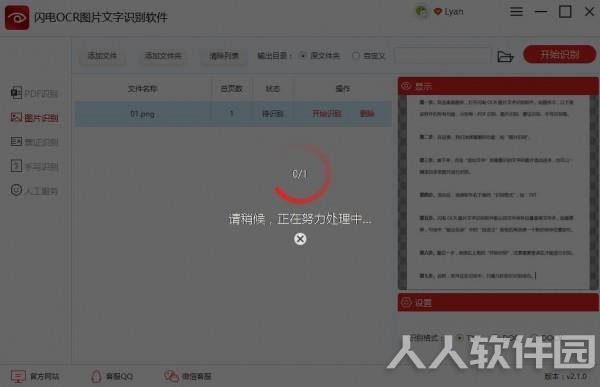Click the QQ penguin icon in the footer
Screen dimensions: 600x387
[x=96, y=376]
